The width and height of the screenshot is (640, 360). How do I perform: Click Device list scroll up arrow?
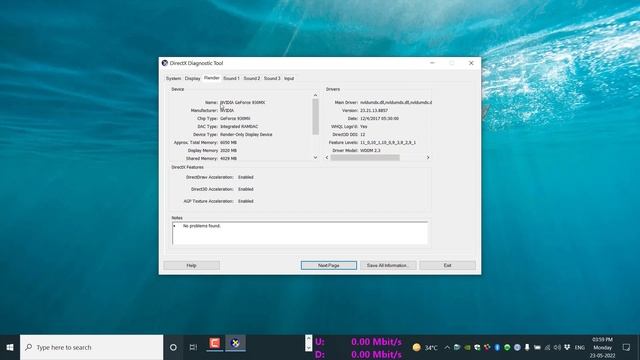tap(315, 95)
